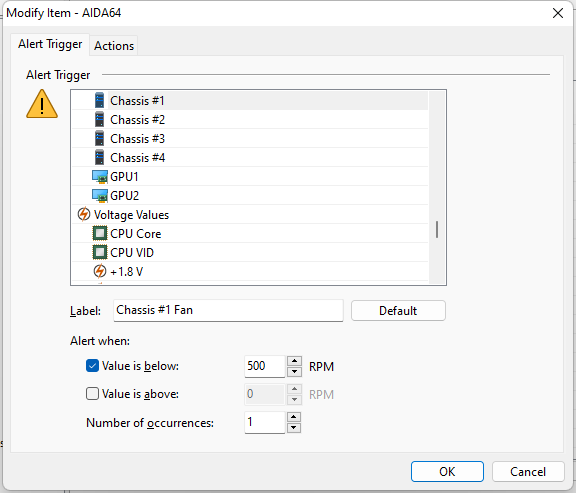Increase the Number of occurrences spinner

click(x=294, y=417)
